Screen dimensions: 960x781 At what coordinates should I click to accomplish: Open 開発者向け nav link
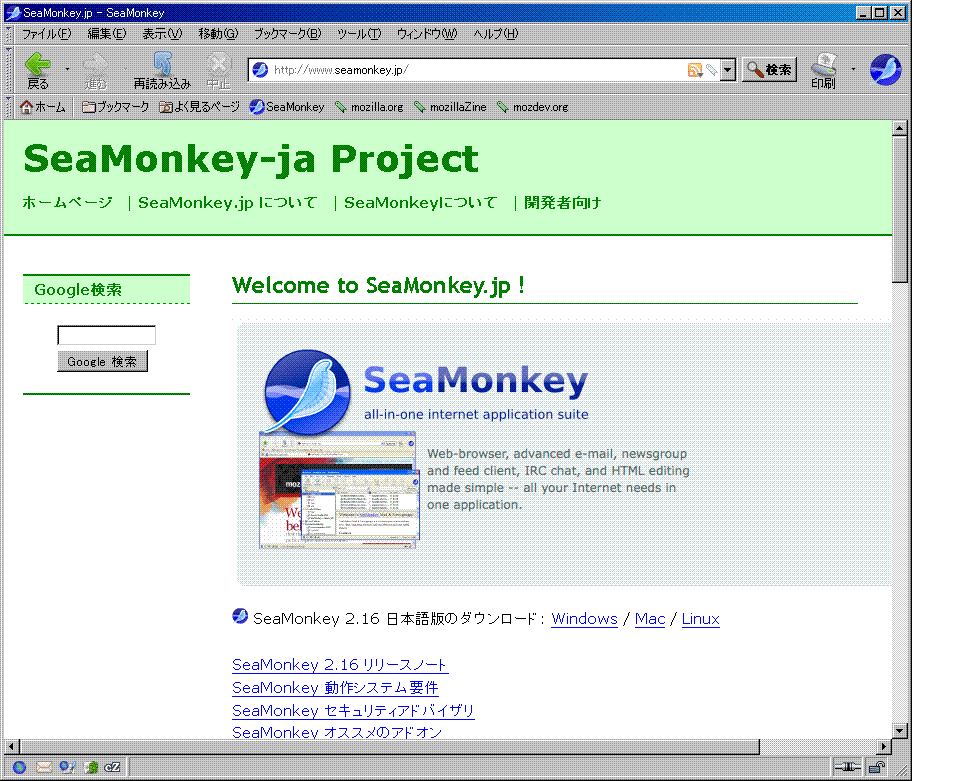[x=563, y=203]
